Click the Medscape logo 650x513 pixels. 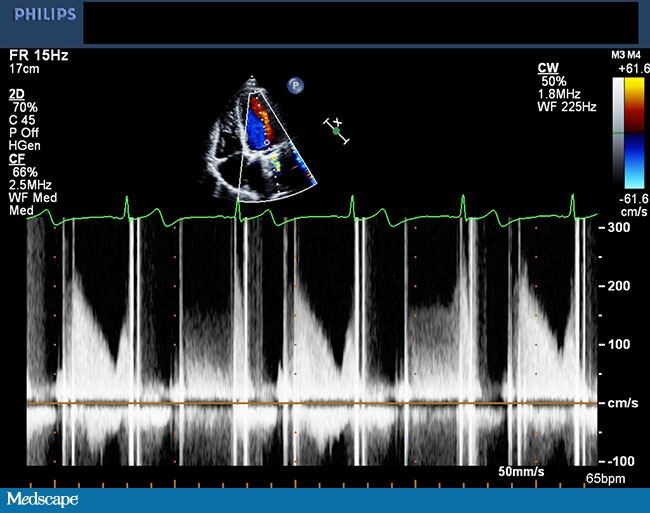(42, 499)
